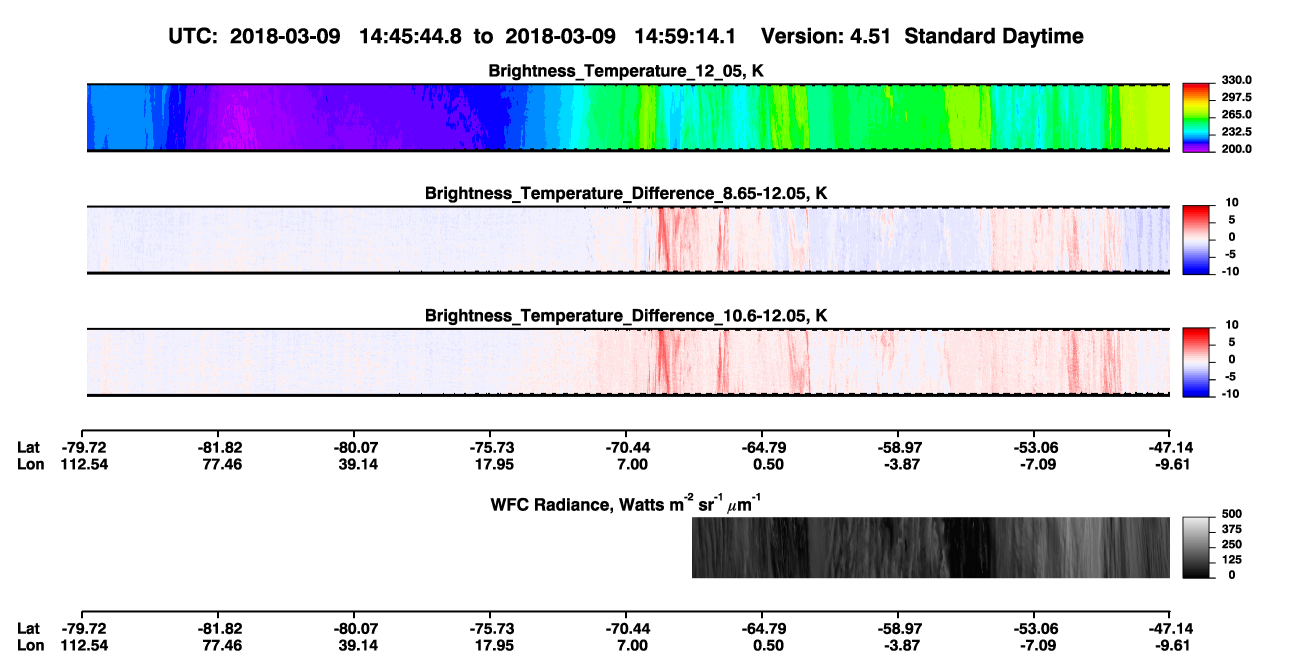Click the Brightness_Temperature_Difference_10.6-12.05 panel title

pos(626,316)
